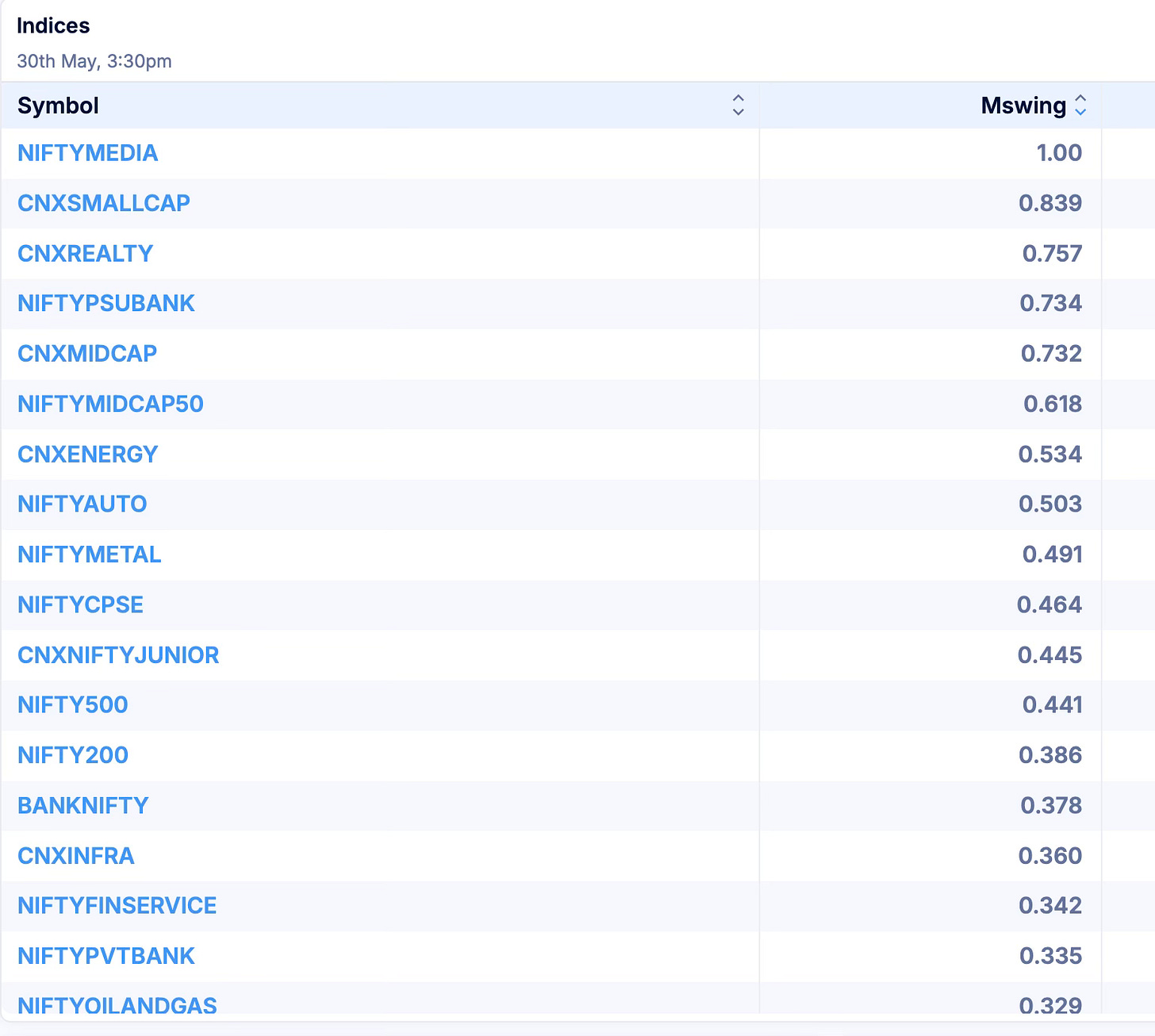
Task: Select the Mswing value 0.732
Action: 1051,353
